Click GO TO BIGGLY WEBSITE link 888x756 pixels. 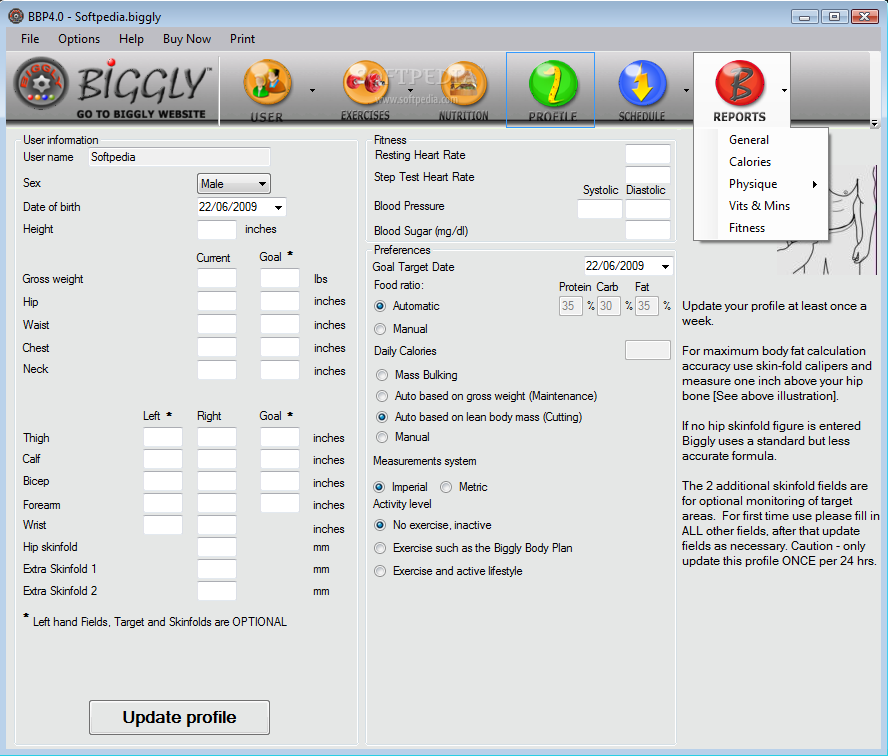[x=141, y=114]
